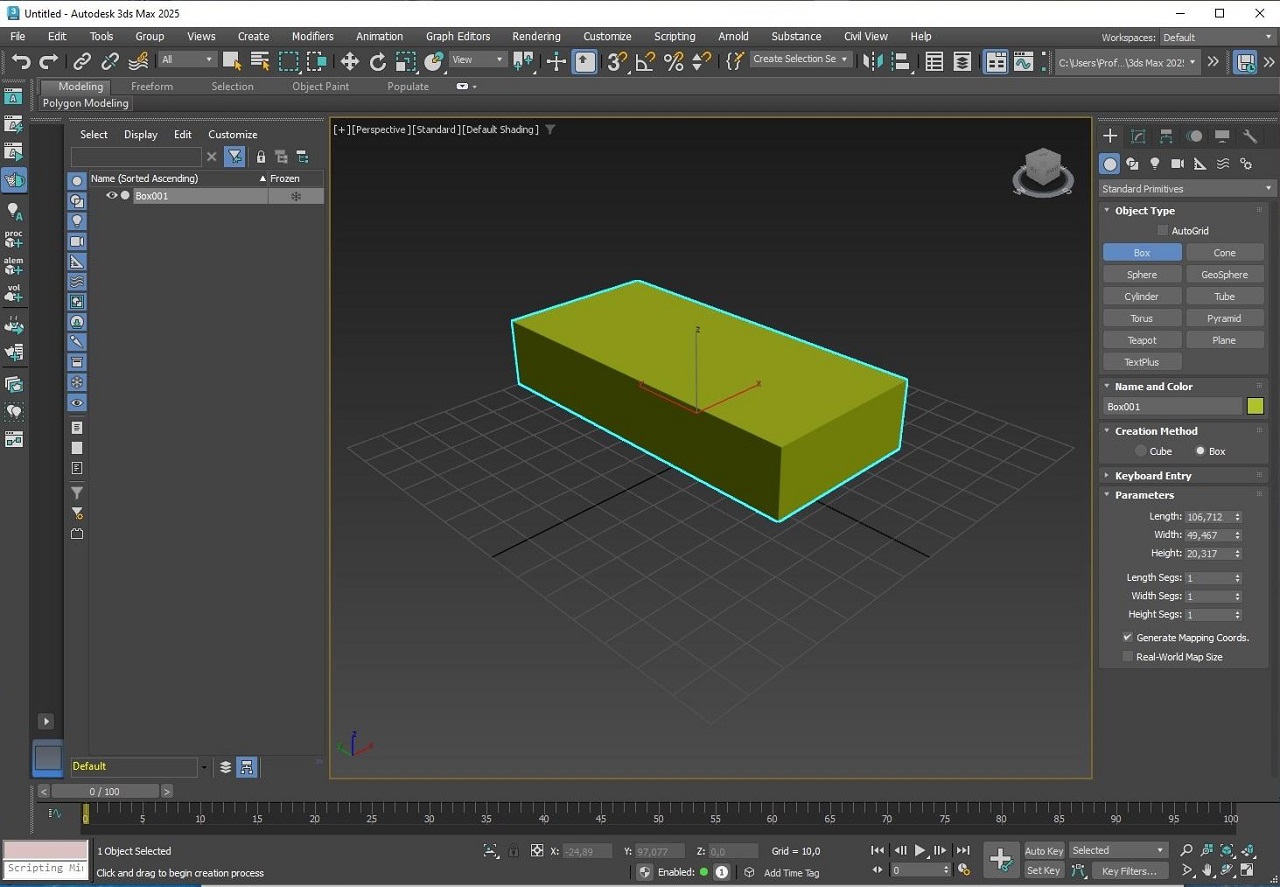Viewport: 1280px width, 887px height.
Task: Switch to the Freeform ribbon tab
Action: tap(152, 86)
